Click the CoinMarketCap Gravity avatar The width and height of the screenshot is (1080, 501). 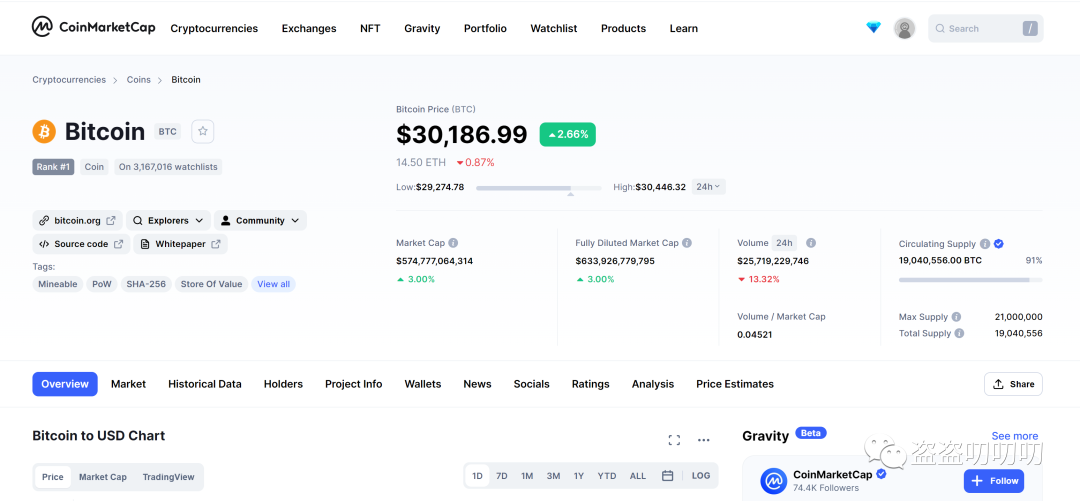pos(773,480)
